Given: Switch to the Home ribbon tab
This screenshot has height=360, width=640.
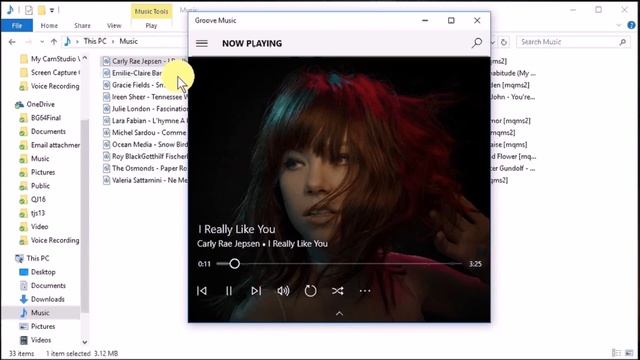Looking at the screenshot, I should [49, 25].
